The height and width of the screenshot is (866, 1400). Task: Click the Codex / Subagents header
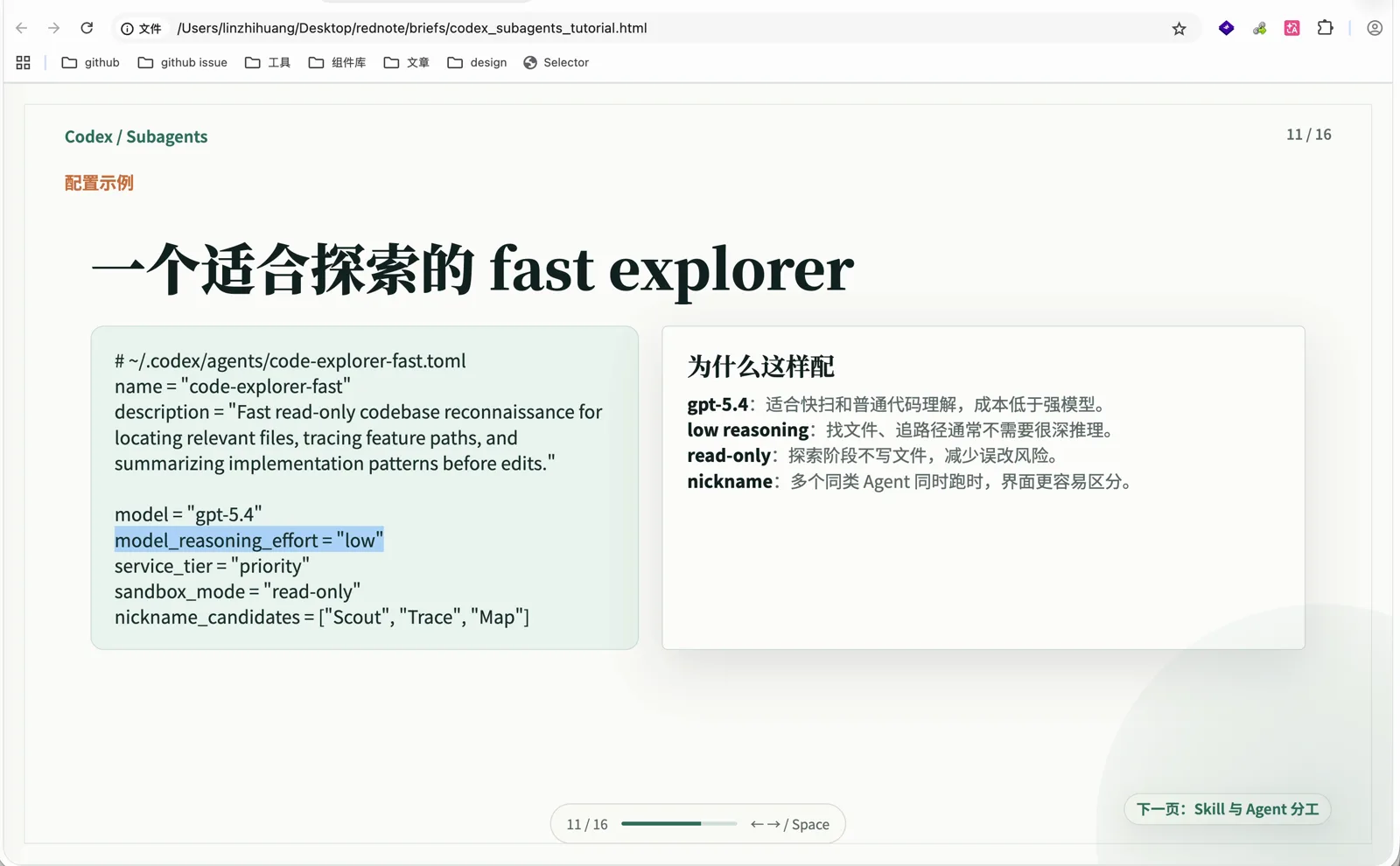click(136, 136)
